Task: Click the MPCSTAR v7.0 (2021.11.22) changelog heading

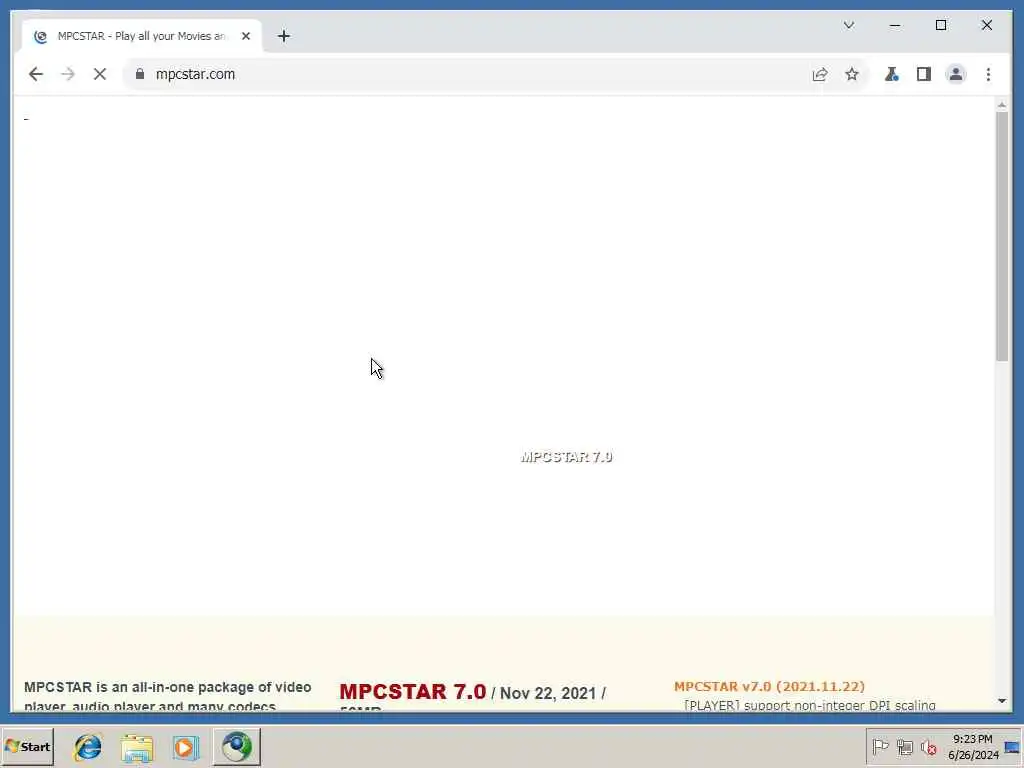Action: pos(769,686)
